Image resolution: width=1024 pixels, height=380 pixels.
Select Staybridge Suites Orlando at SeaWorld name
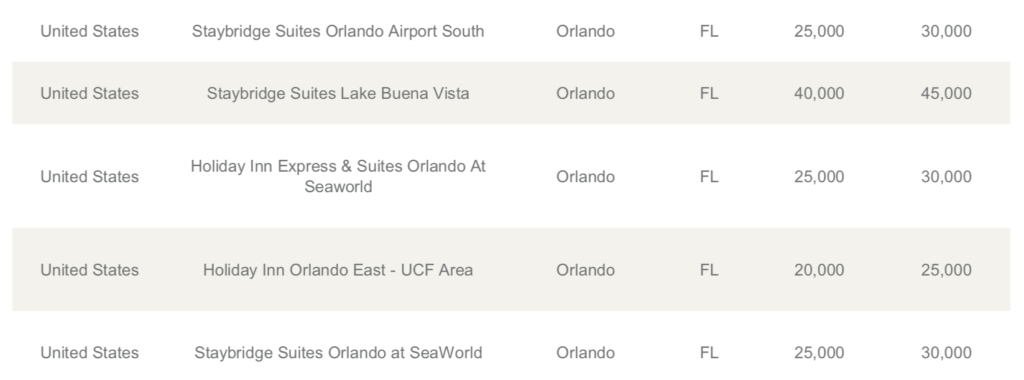(x=338, y=353)
